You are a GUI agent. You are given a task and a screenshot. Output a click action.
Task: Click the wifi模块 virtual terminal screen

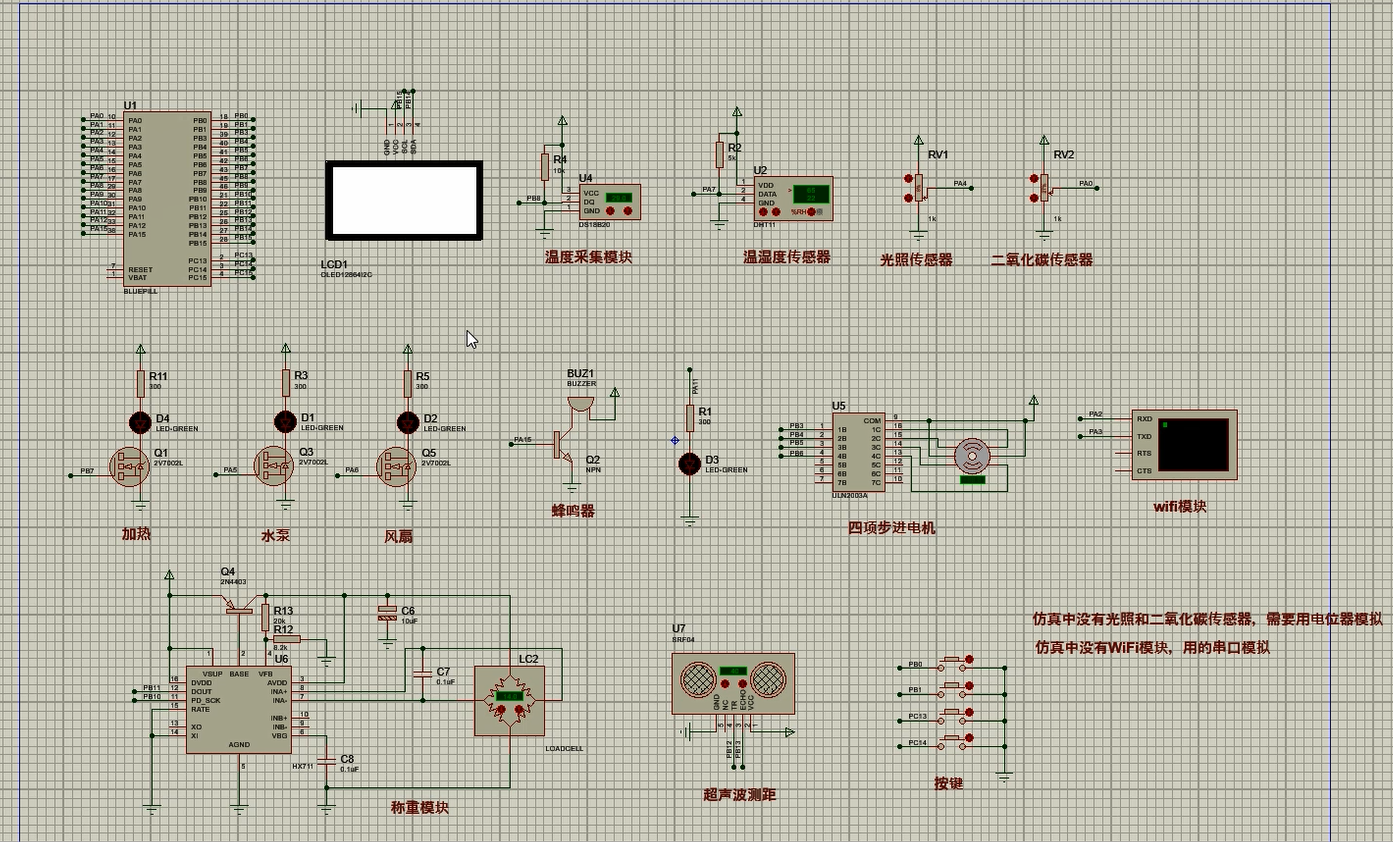coord(1193,444)
